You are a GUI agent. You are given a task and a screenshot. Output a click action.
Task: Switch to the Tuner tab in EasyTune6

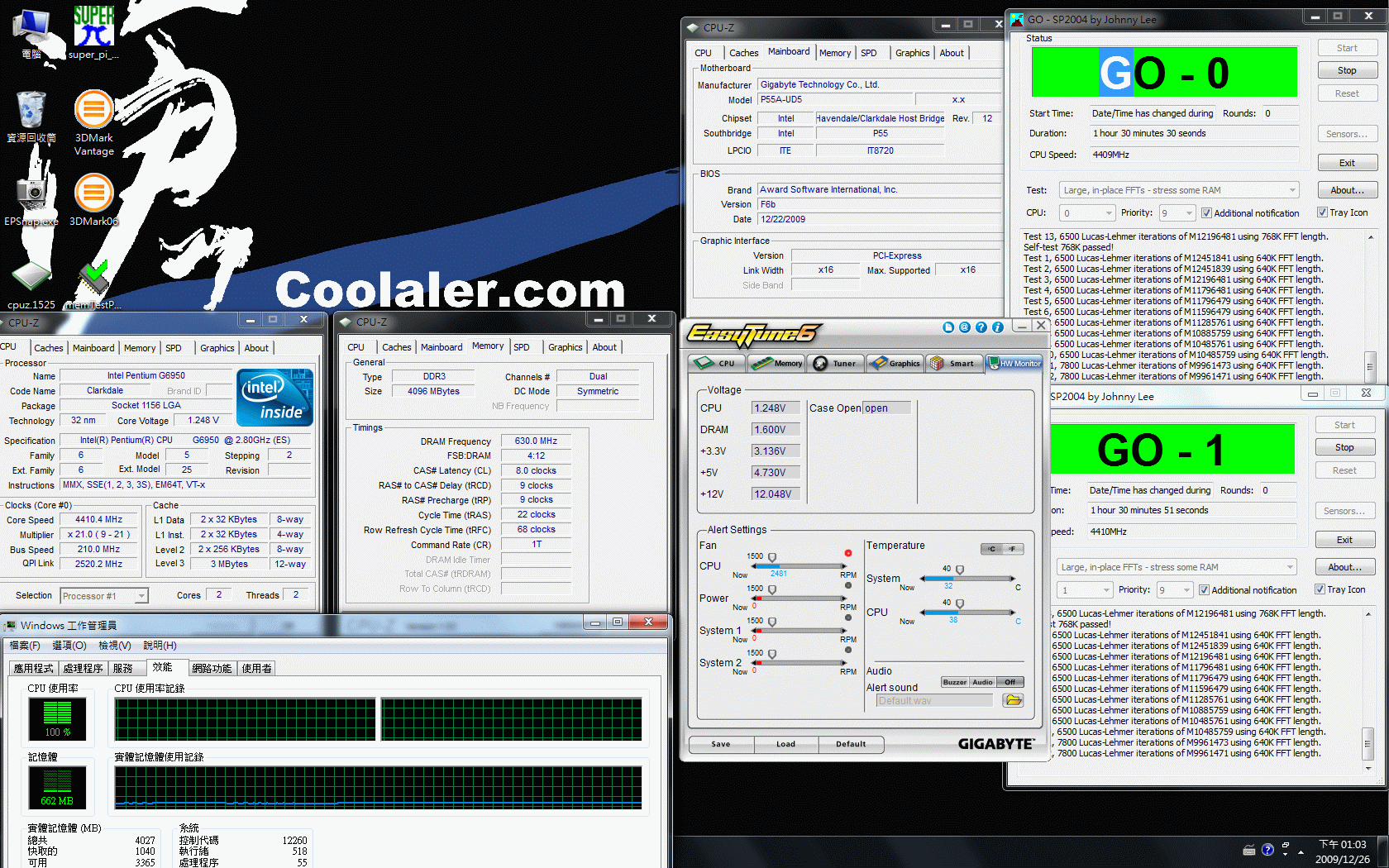coord(836,363)
